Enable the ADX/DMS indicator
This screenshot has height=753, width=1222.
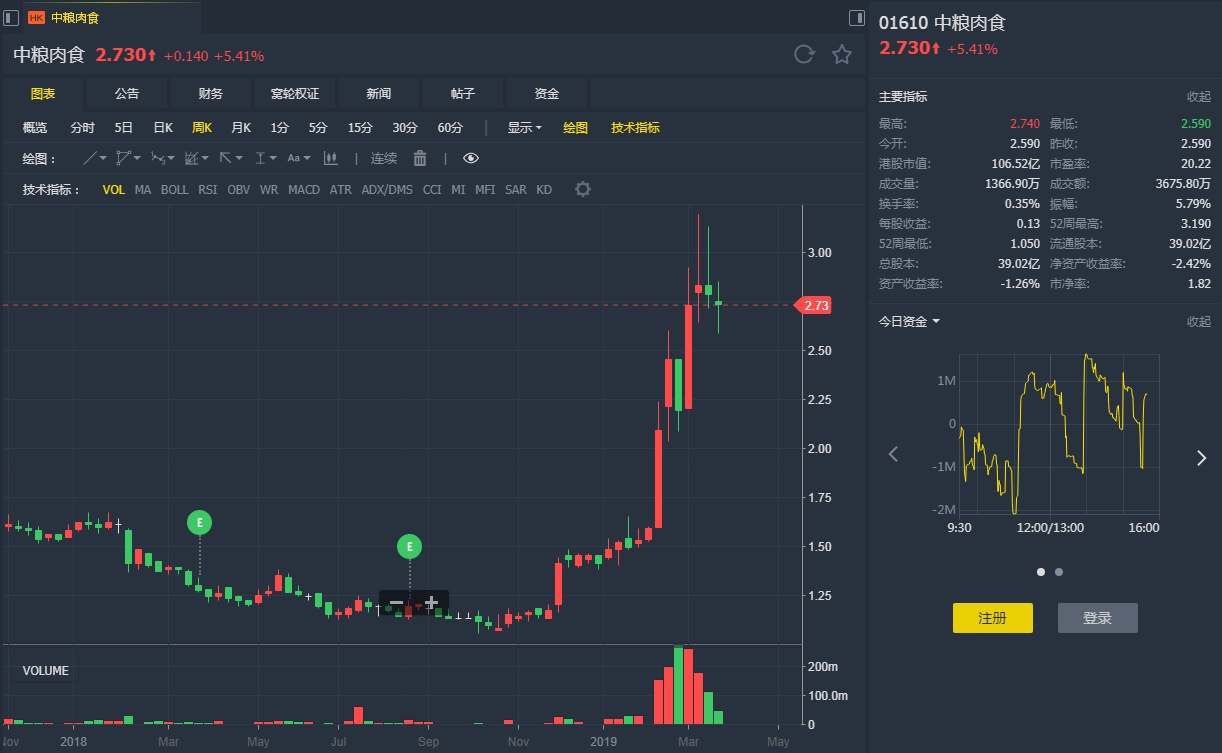point(387,189)
